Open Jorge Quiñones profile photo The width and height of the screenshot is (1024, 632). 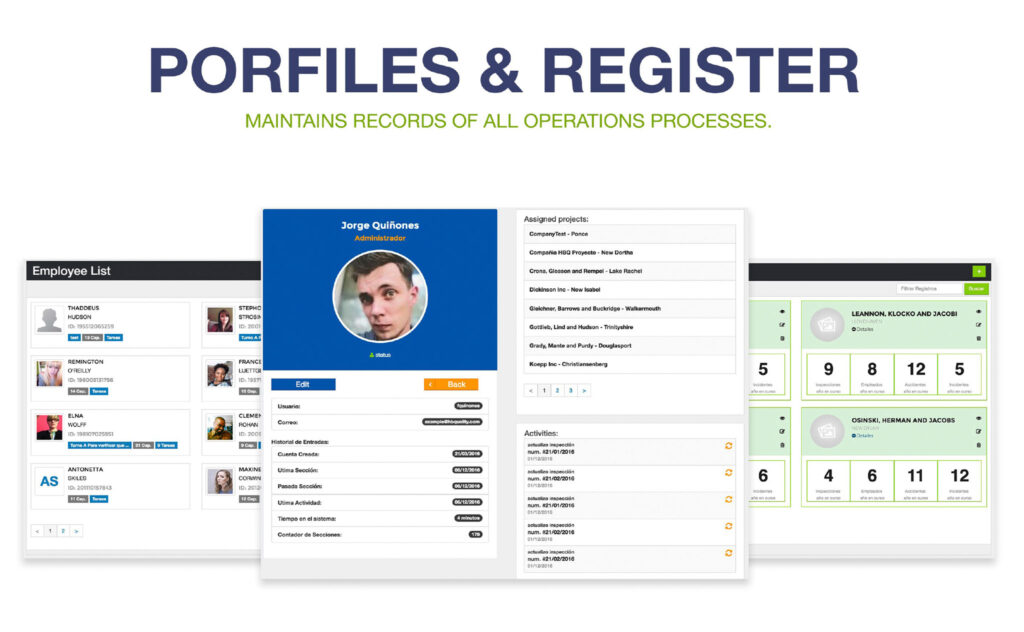379,295
